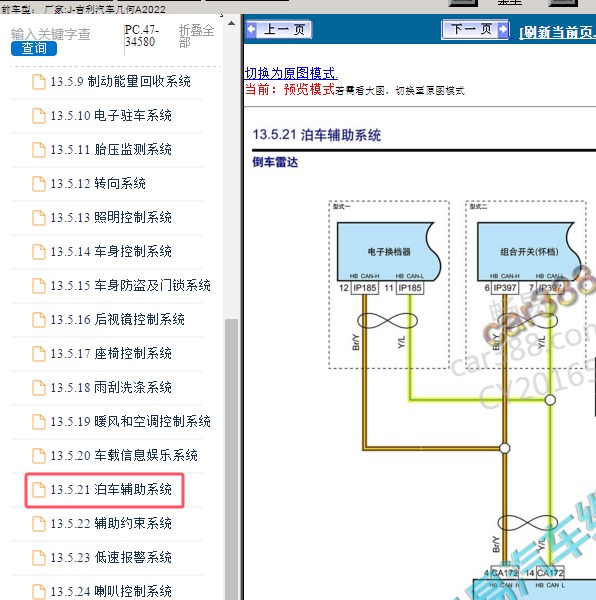Screen dimensions: 596x600
Task: Open 13.5.17 座椅控制系统
Action: click(x=111, y=354)
